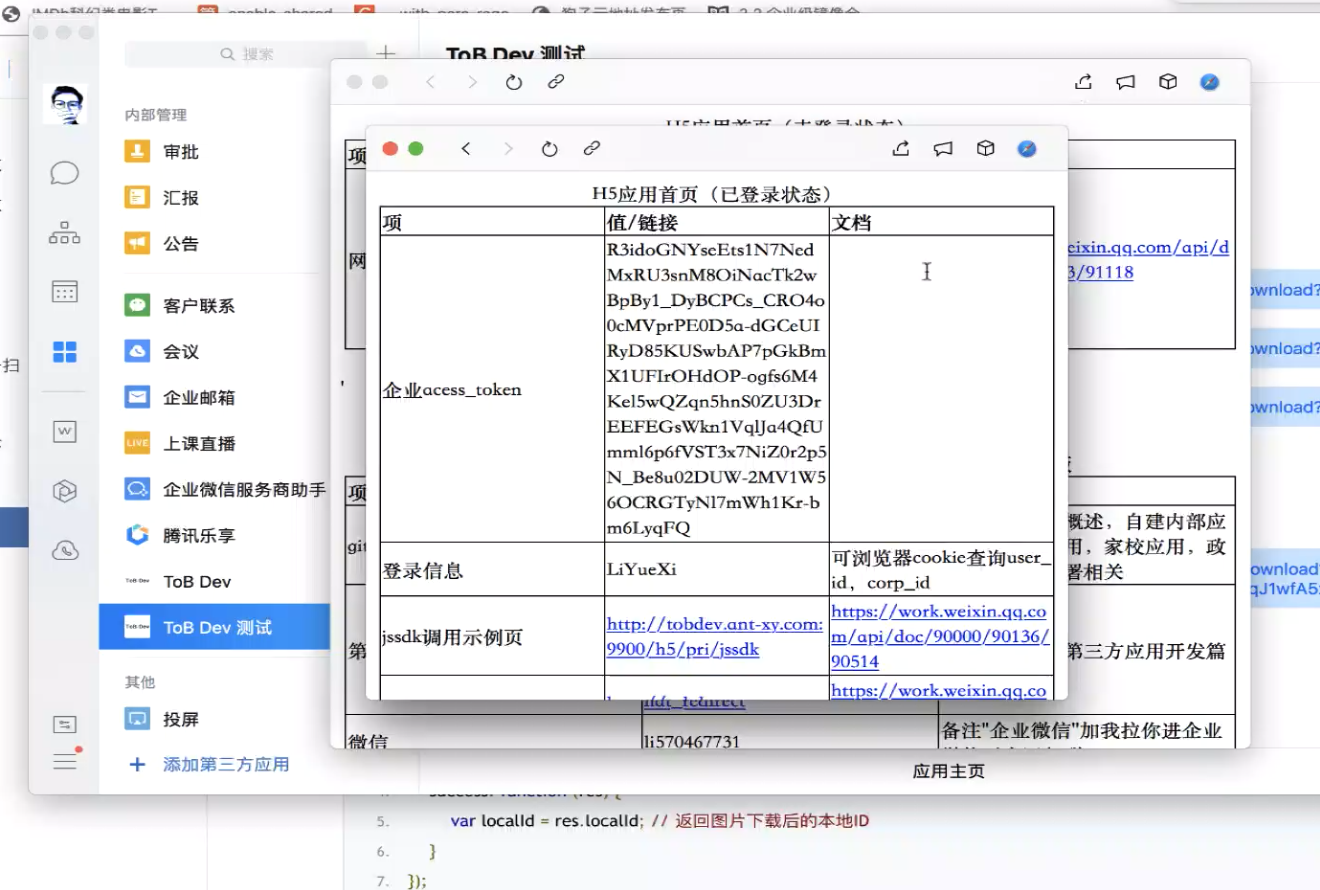
Task: Go back in the middle window behind
Action: click(431, 82)
